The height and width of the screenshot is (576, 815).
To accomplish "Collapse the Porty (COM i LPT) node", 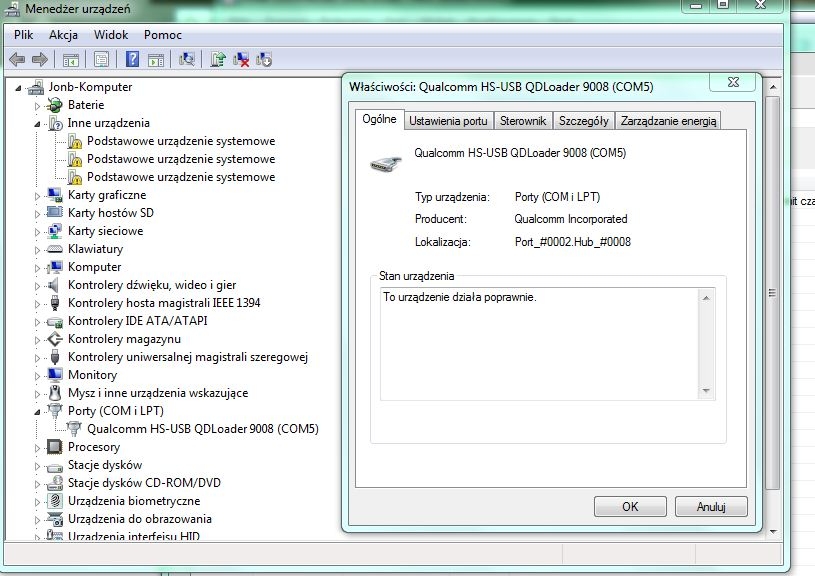I will pyautogui.click(x=37, y=412).
